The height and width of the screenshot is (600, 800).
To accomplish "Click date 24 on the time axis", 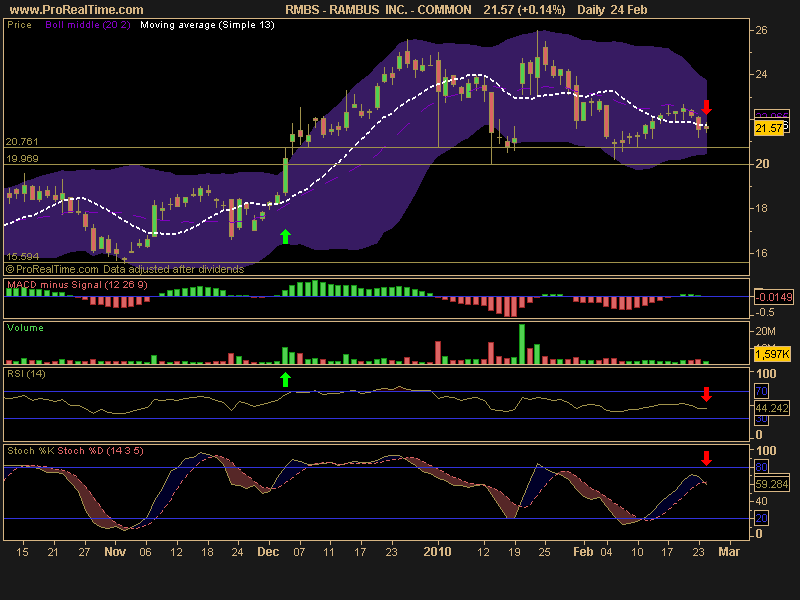I will (x=237, y=552).
